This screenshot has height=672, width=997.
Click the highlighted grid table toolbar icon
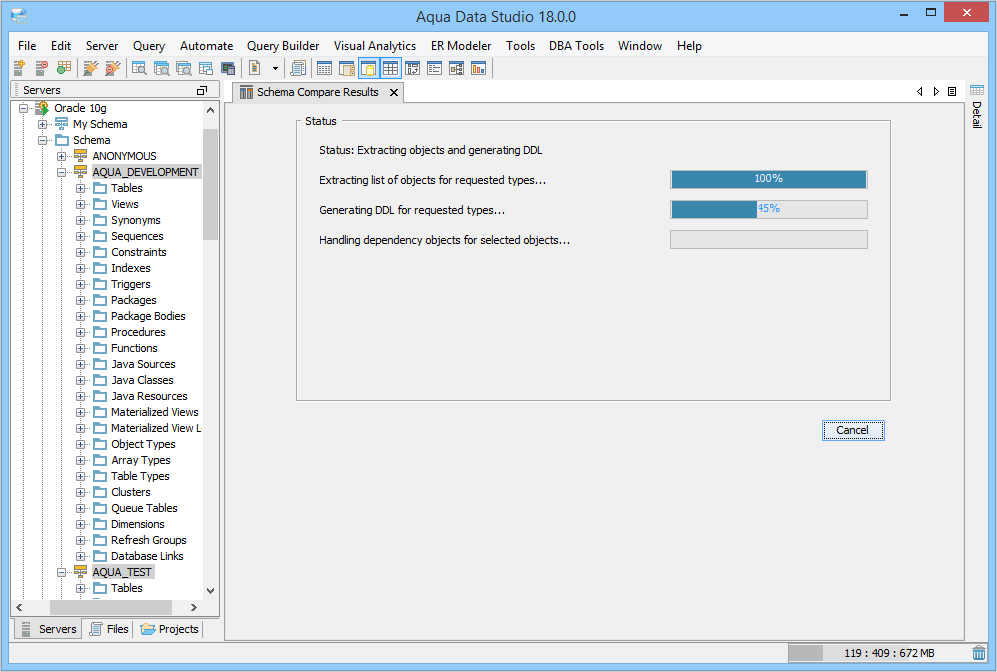point(390,68)
